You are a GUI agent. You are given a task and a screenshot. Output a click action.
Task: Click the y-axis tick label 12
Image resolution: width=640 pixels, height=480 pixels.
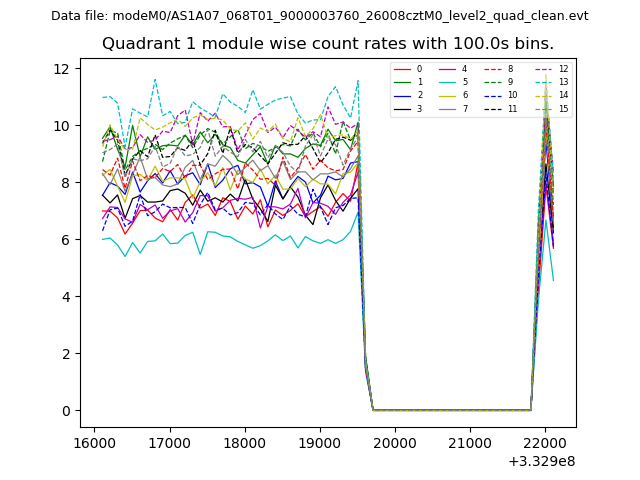point(59,68)
